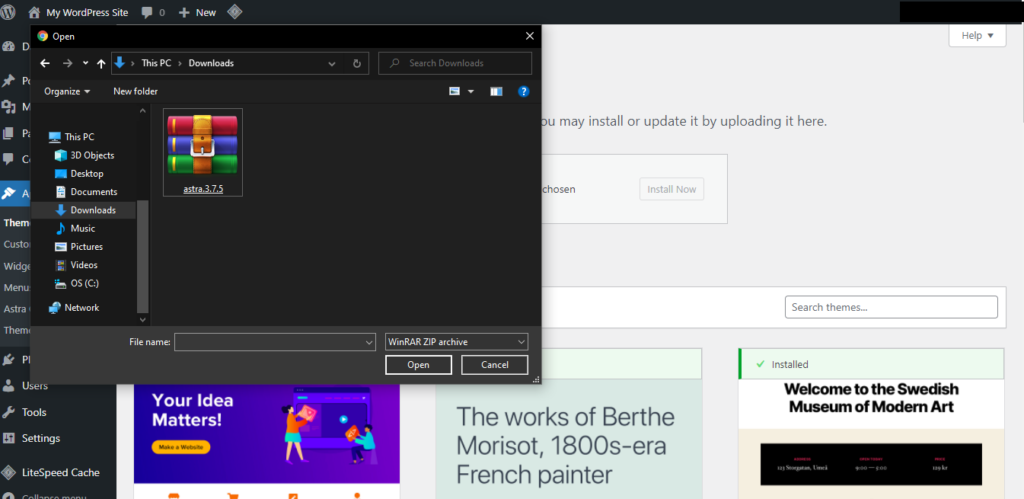Click the Search themes field

[x=891, y=307]
